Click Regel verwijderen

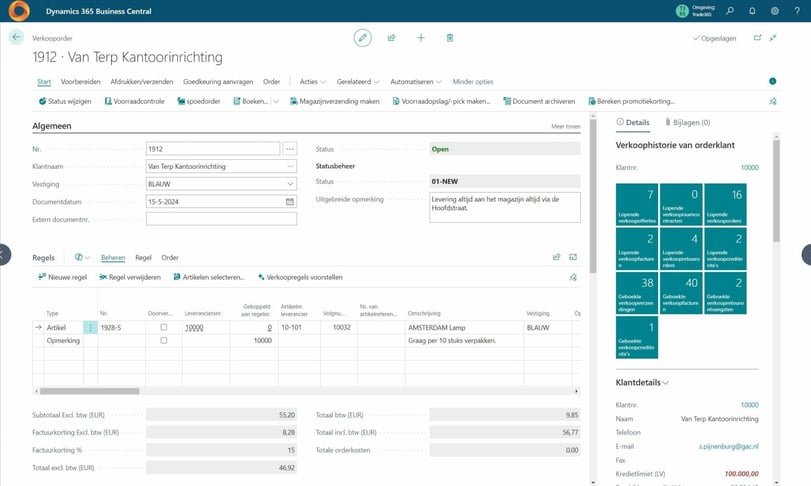(x=130, y=277)
